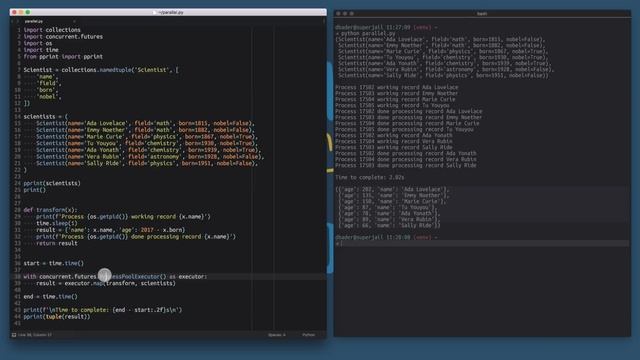Click 'import os' on line 3

[38, 43]
